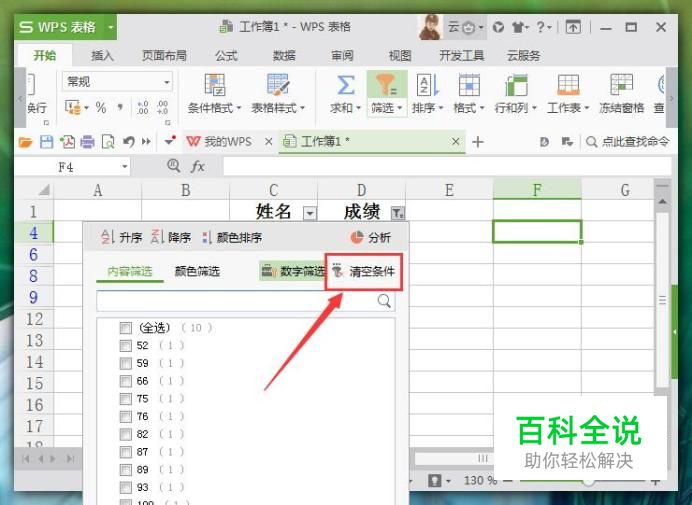This screenshot has width=692, height=505.
Task: Click the Number Filter (数字筛选) button
Action: point(293,271)
